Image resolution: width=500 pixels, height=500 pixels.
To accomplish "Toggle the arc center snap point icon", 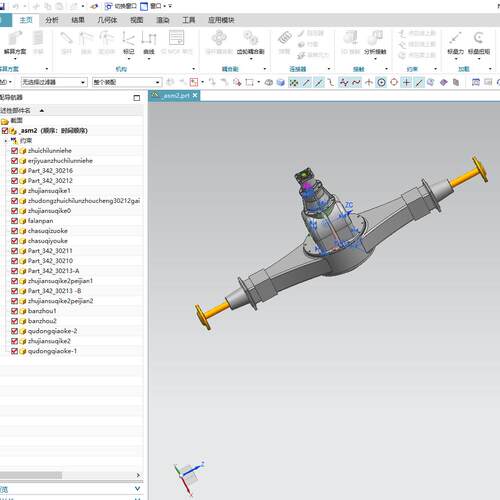I will click(381, 82).
